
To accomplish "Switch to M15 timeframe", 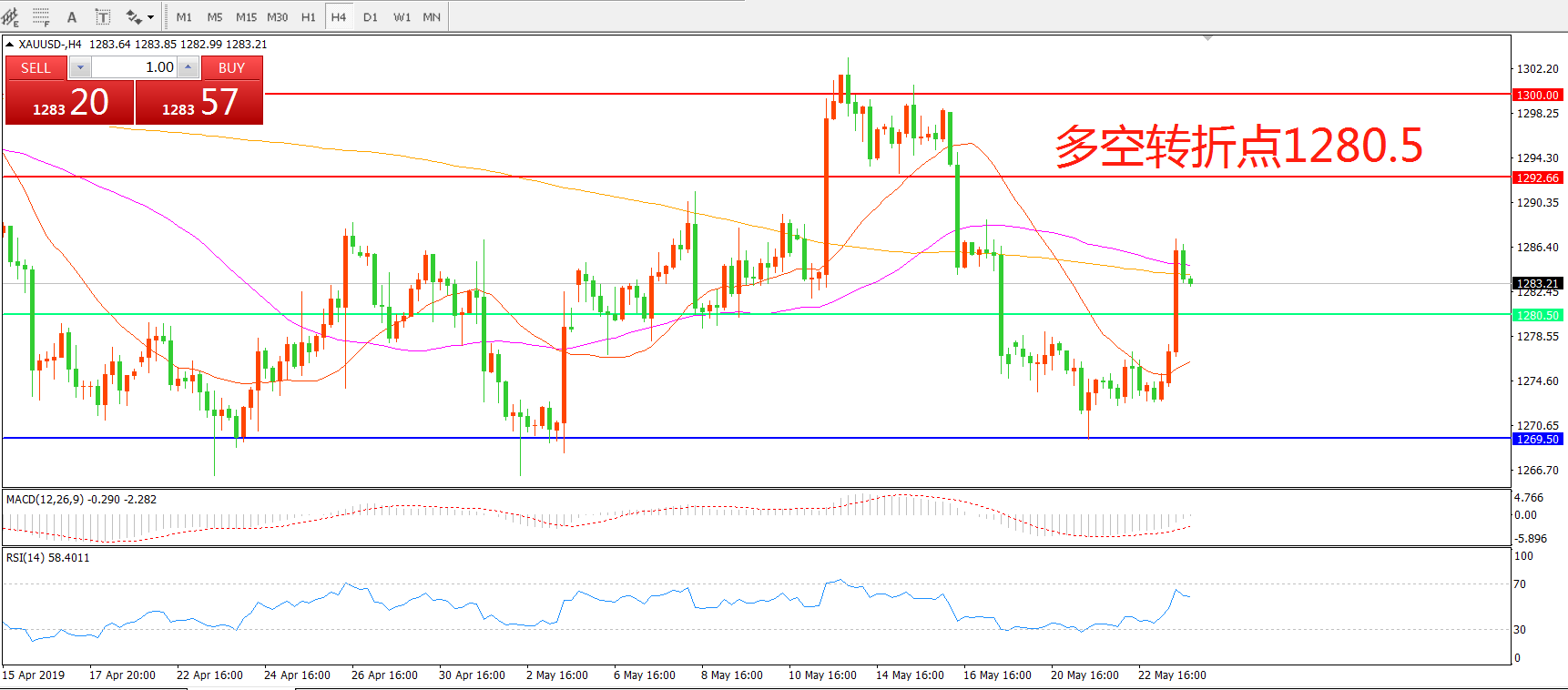I will (246, 16).
